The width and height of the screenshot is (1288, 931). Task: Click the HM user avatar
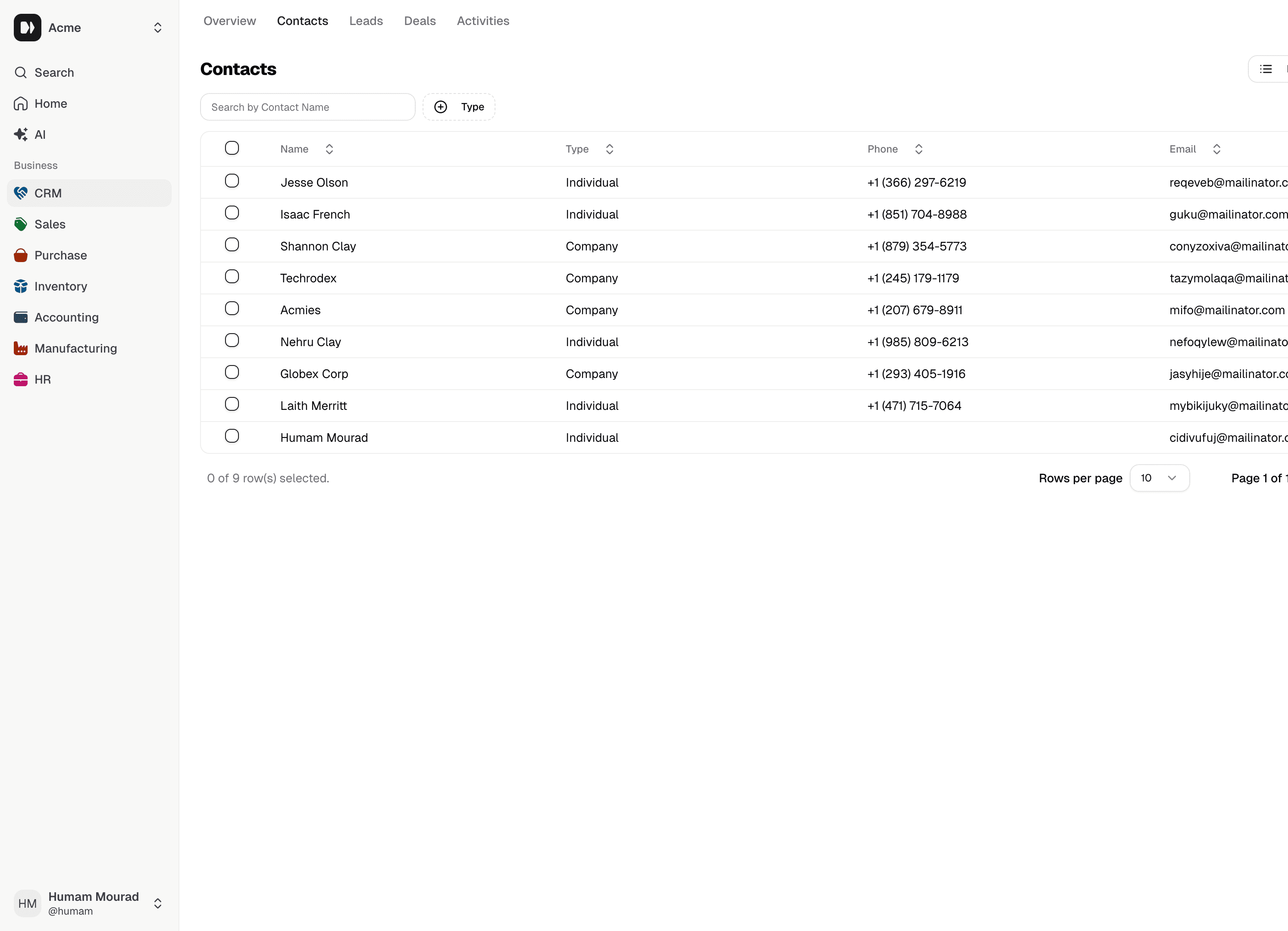27,903
